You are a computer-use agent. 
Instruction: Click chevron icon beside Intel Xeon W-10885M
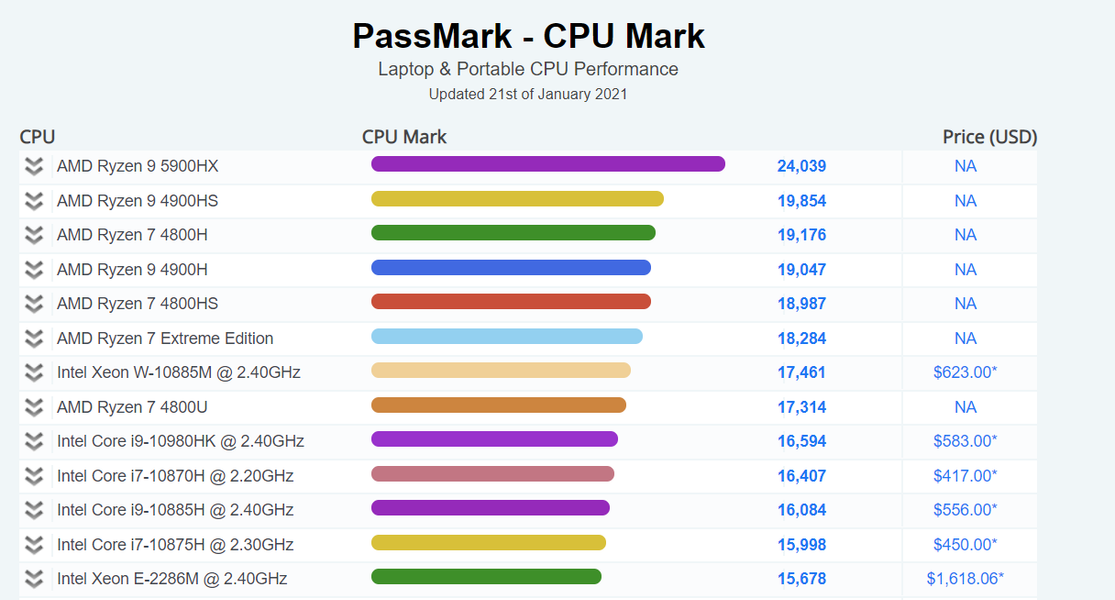coord(34,373)
